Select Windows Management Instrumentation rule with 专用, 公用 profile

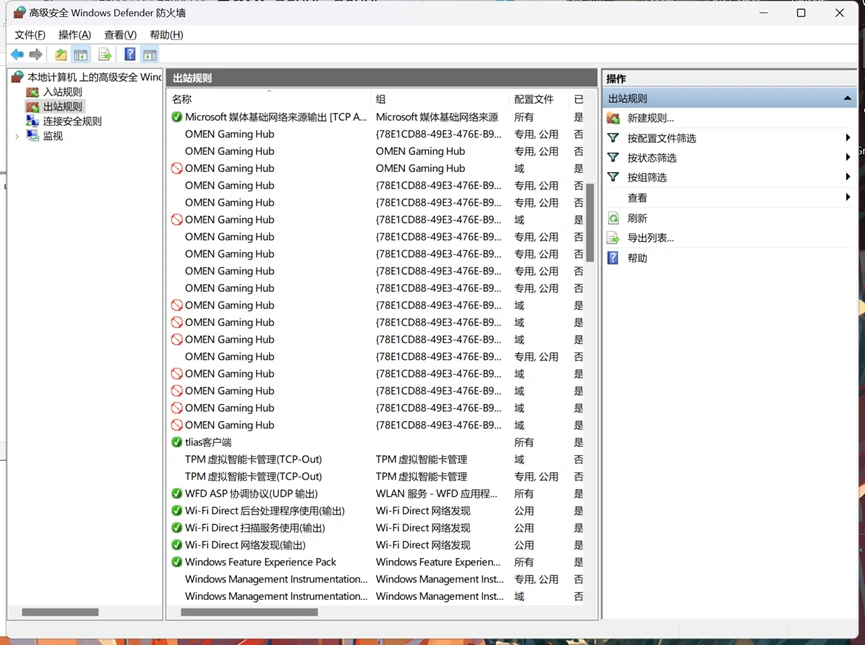(x=377, y=579)
